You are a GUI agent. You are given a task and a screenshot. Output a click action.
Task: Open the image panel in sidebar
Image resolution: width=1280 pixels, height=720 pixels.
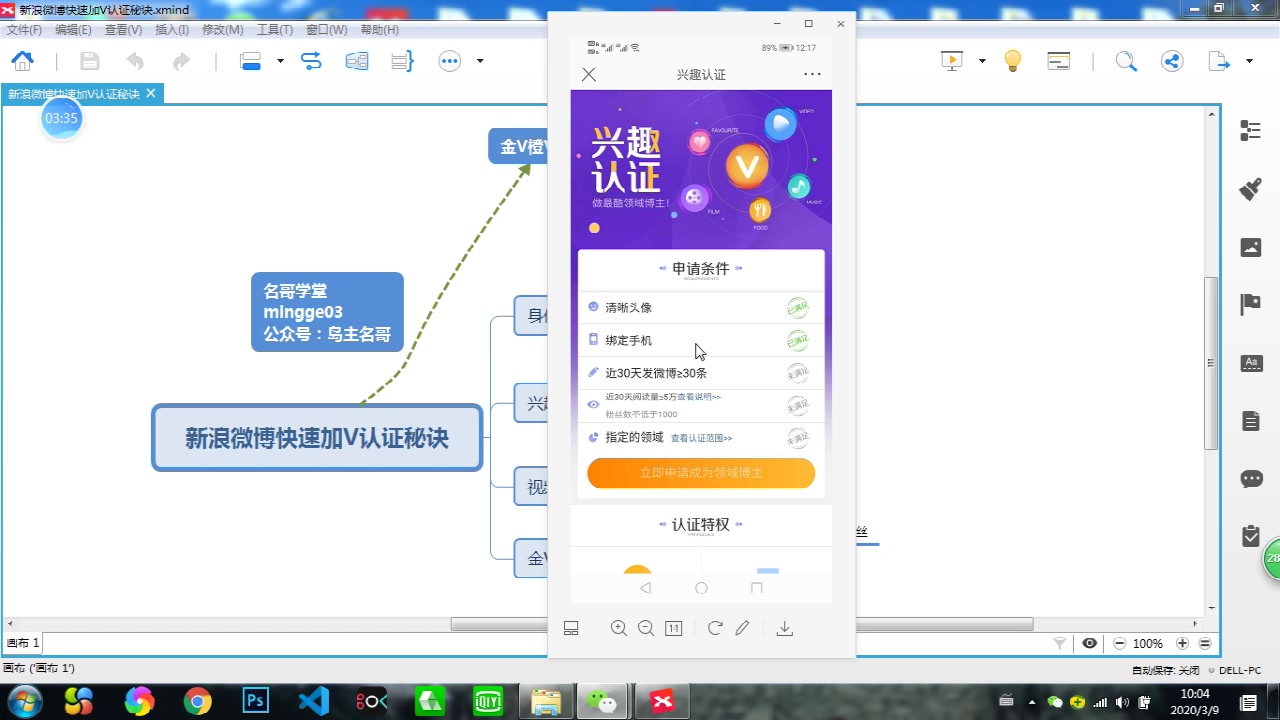point(1251,247)
